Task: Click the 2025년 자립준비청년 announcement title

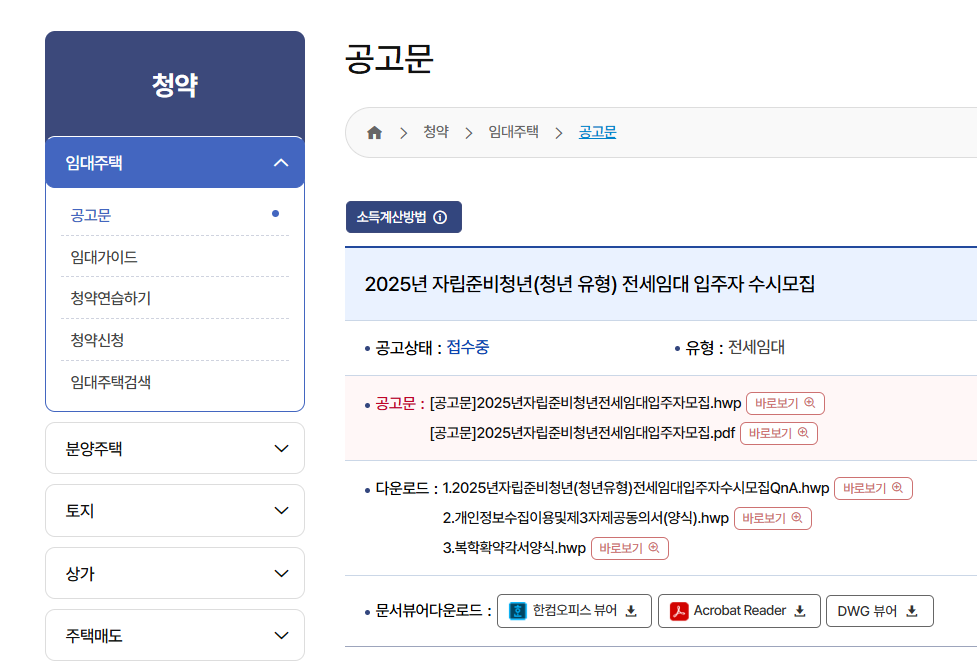Action: (x=589, y=284)
